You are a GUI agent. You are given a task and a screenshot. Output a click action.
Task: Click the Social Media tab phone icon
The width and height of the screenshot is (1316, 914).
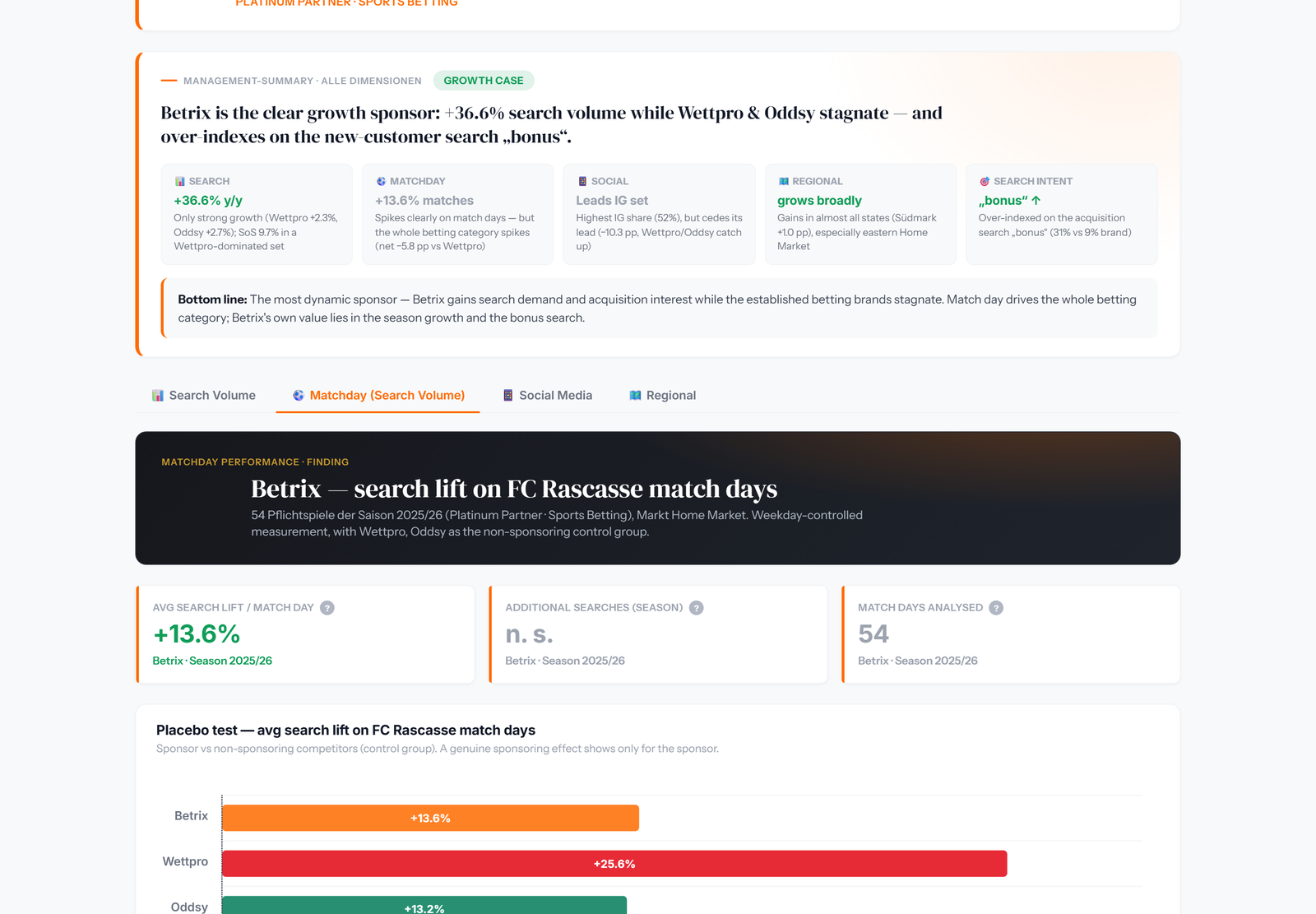click(508, 396)
